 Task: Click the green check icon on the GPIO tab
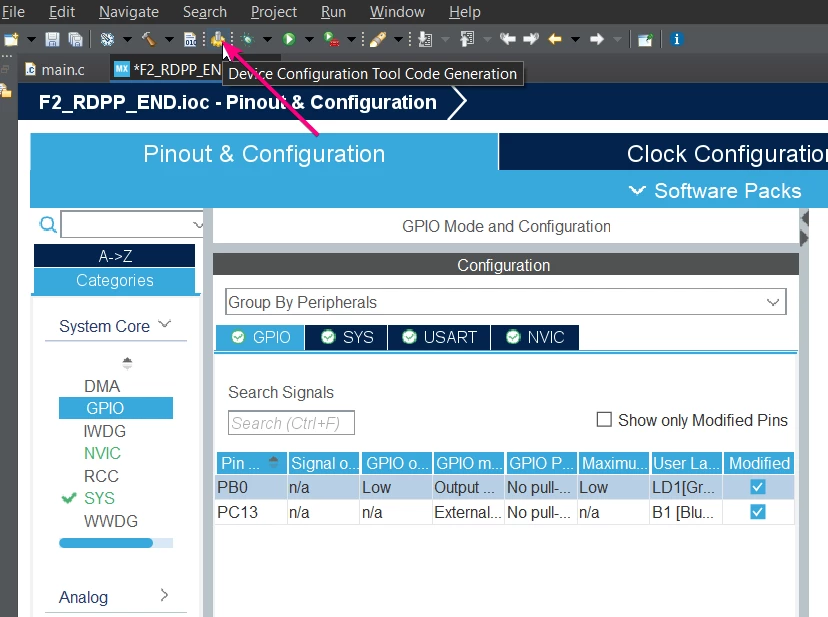click(238, 337)
